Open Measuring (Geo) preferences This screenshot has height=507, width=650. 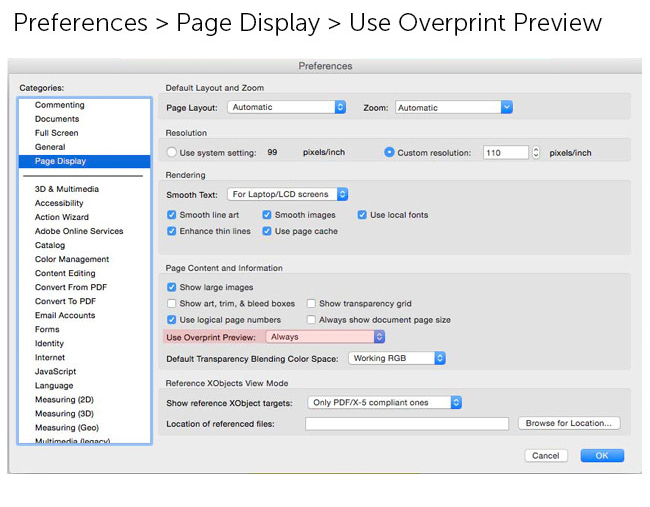(x=67, y=428)
